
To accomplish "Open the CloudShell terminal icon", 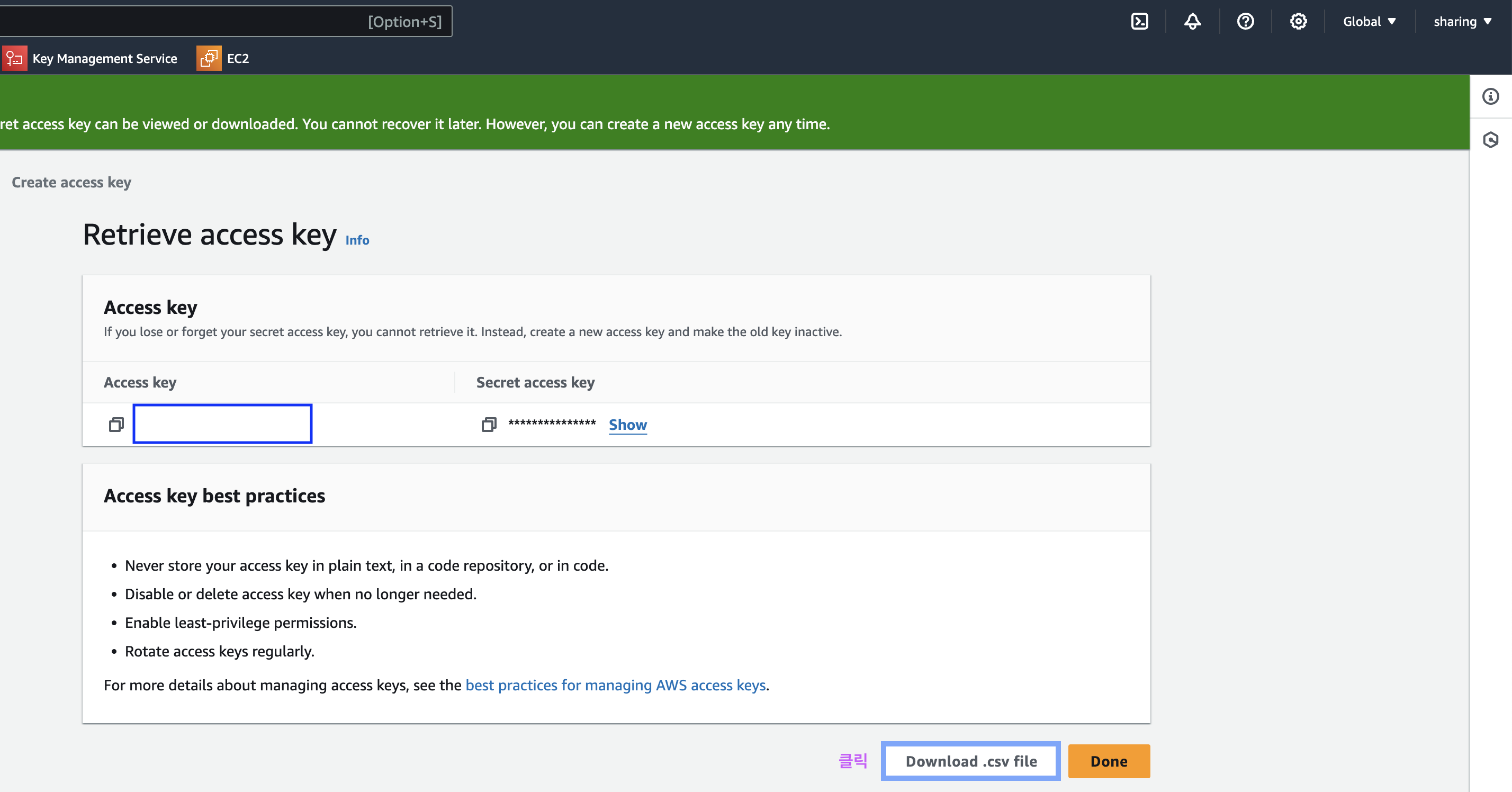I will coord(1139,22).
